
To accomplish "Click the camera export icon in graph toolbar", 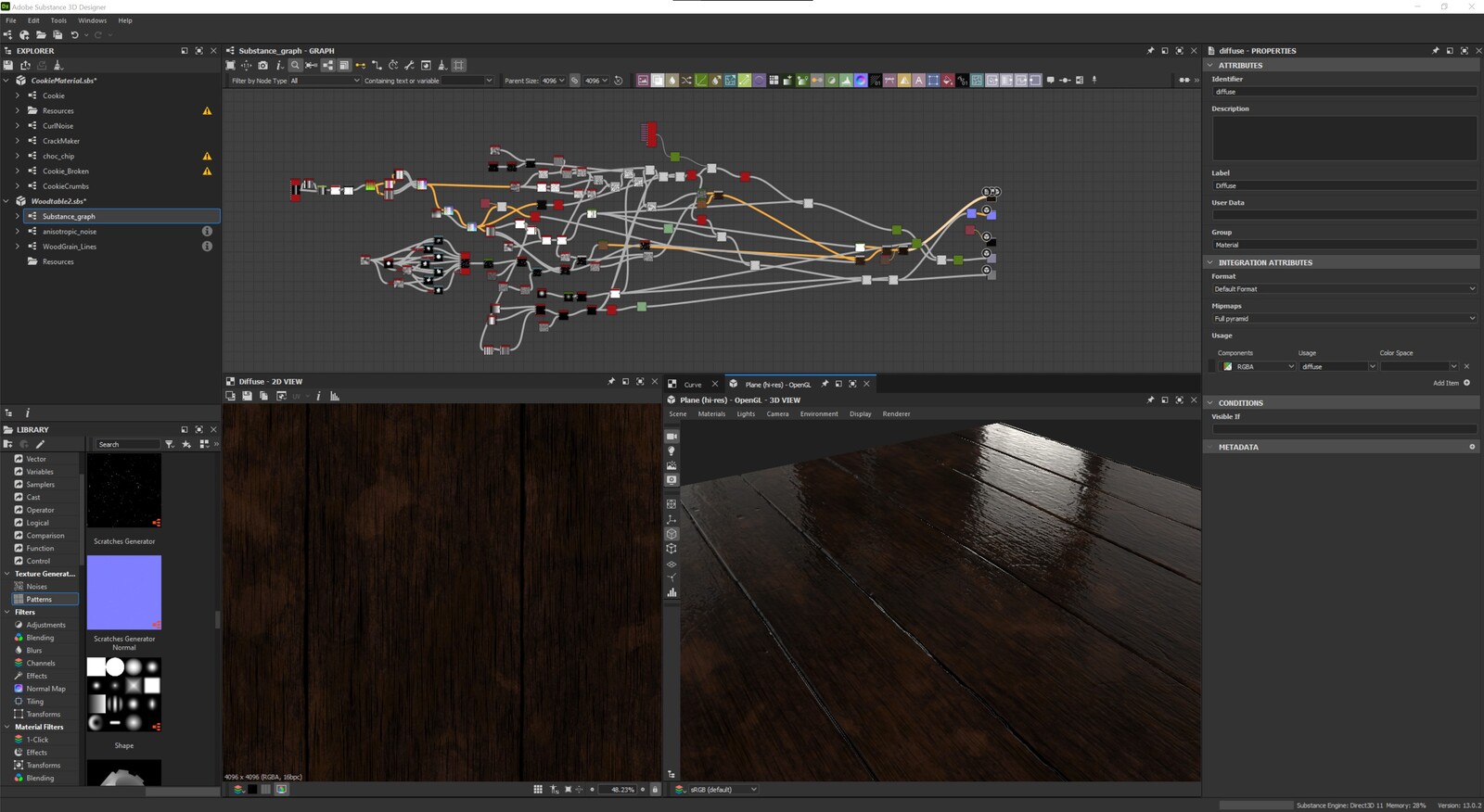I will [262, 65].
